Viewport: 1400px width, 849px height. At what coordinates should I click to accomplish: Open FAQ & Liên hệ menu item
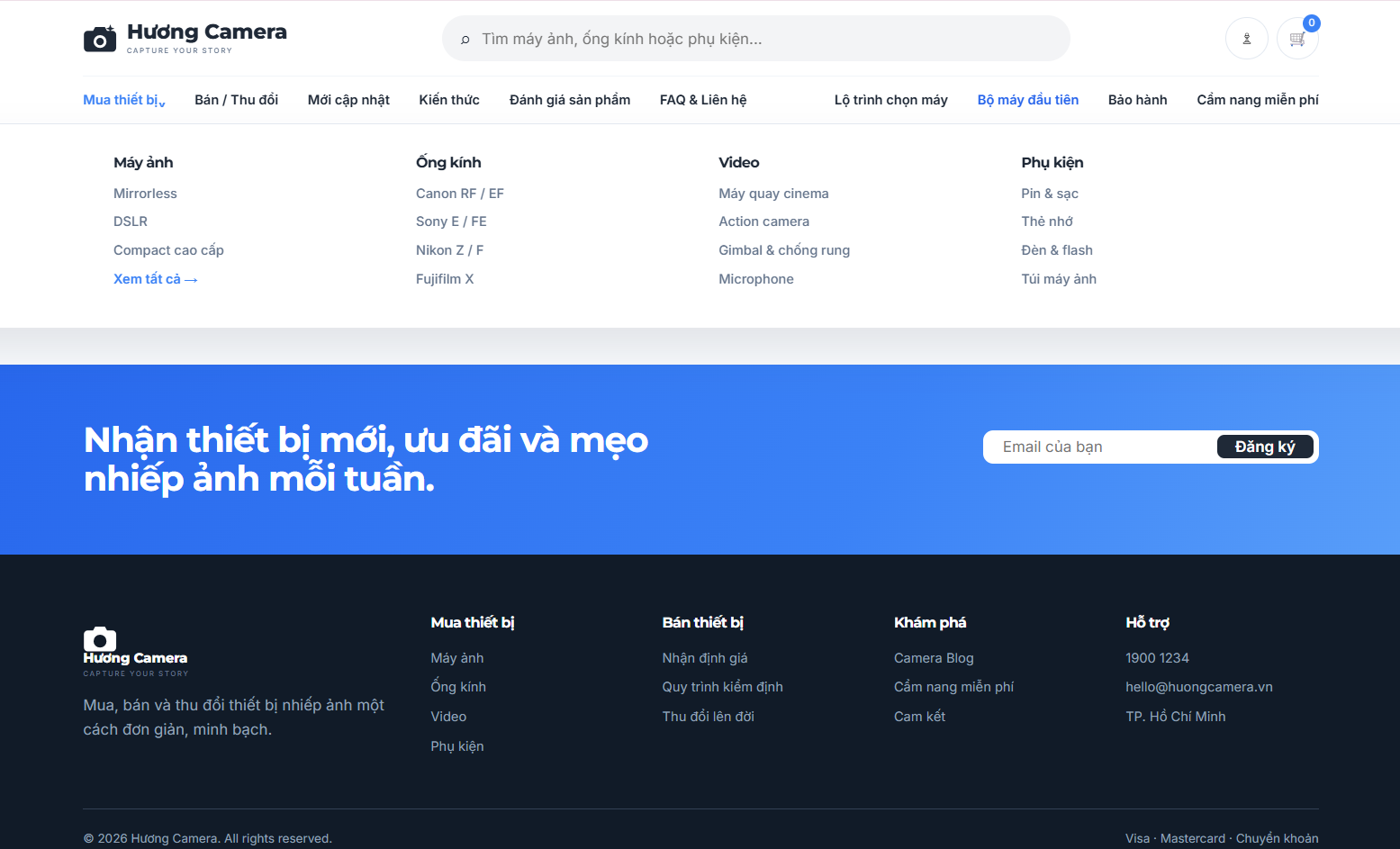point(703,100)
